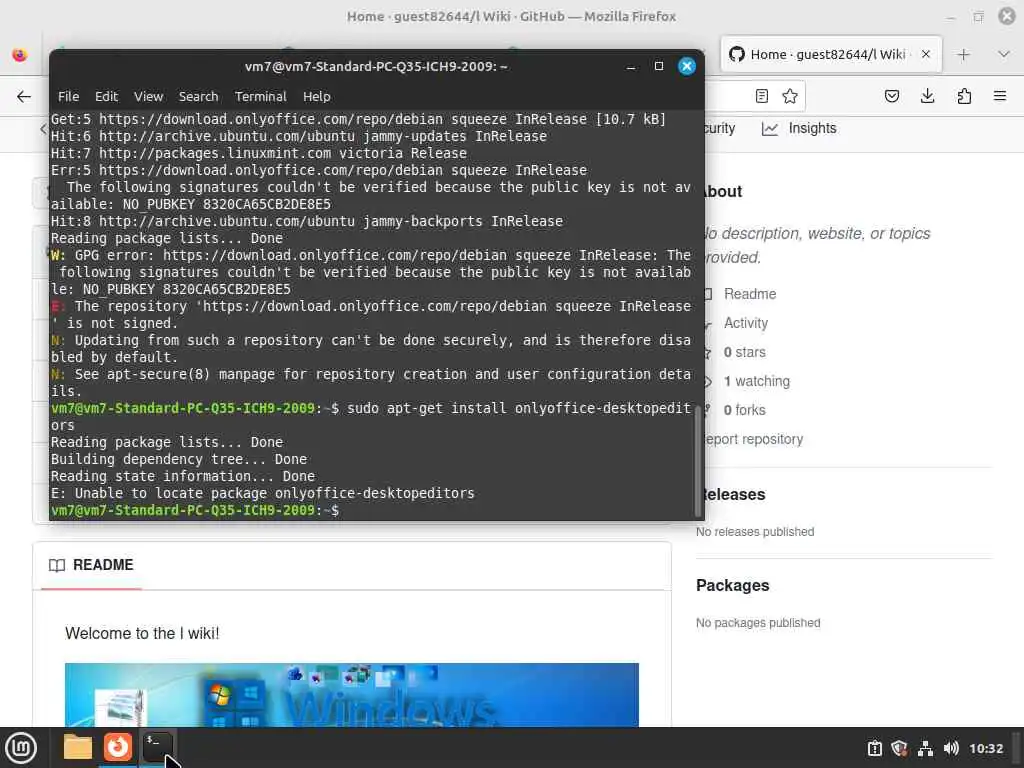Toggle Firefox reader view icon

coord(761,97)
